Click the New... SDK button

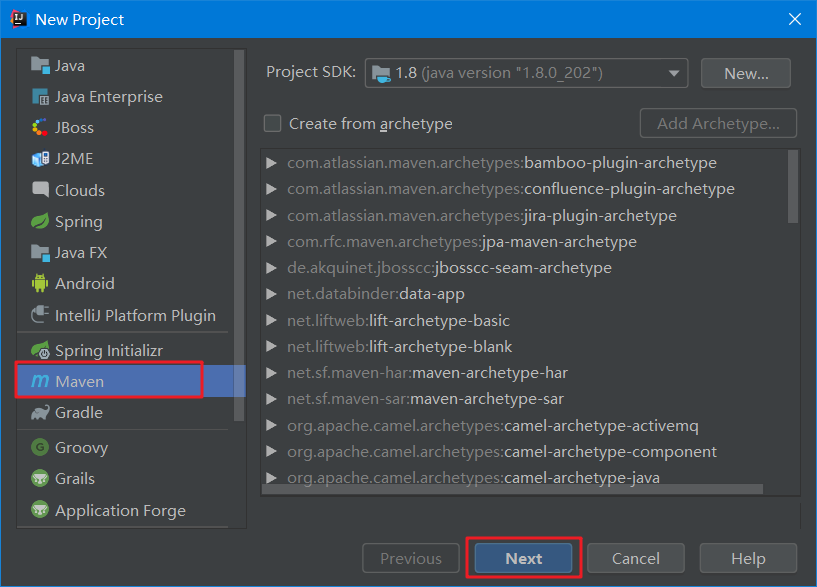tap(746, 73)
